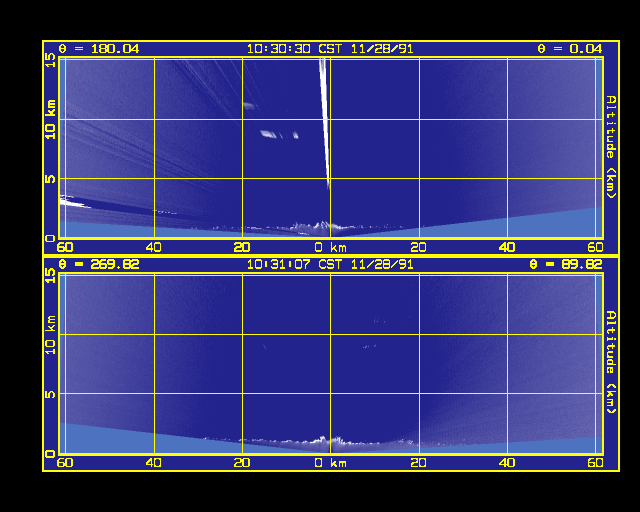Click the lower panel's "15" altitude tick label
Viewport: 640px width, 512px height.
50,276
